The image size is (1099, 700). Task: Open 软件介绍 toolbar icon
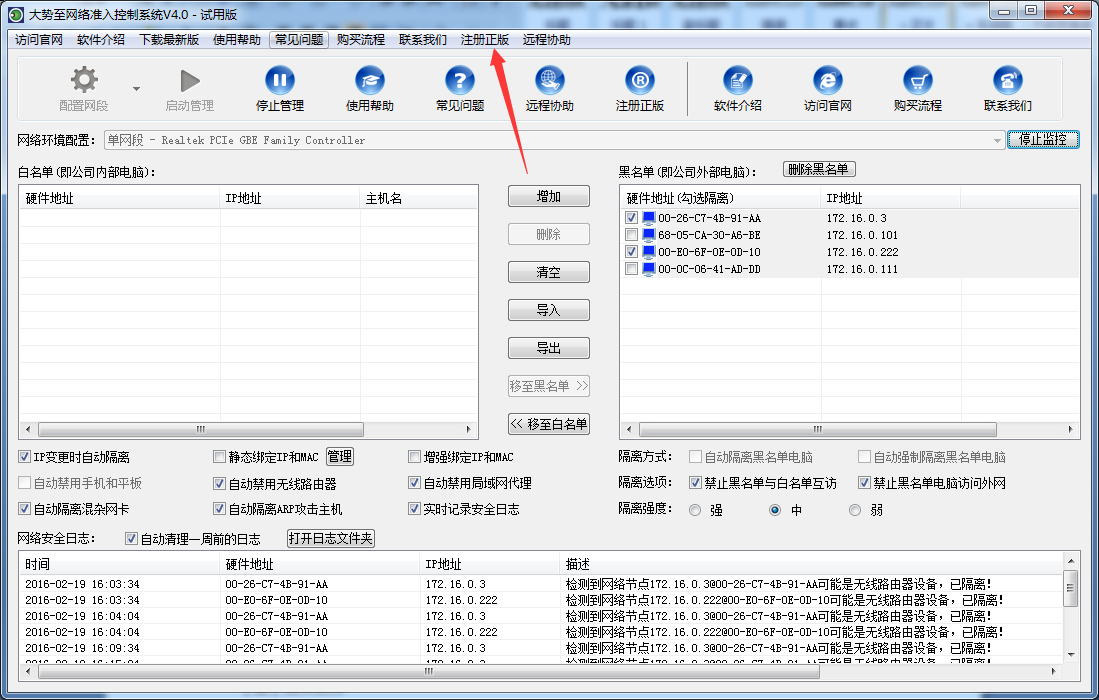[x=738, y=80]
